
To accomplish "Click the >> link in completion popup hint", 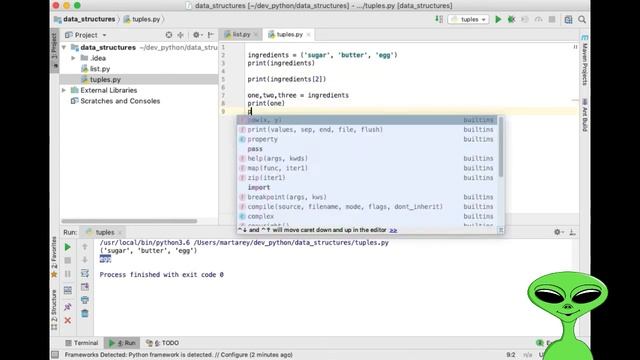I will (x=393, y=230).
